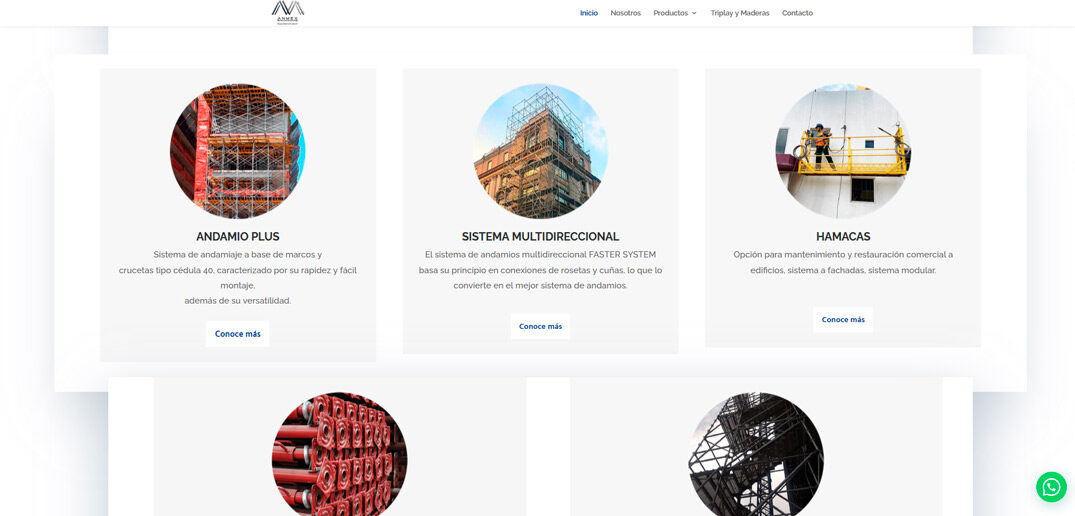Open the Nosotros page
The image size is (1075, 516).
(625, 13)
